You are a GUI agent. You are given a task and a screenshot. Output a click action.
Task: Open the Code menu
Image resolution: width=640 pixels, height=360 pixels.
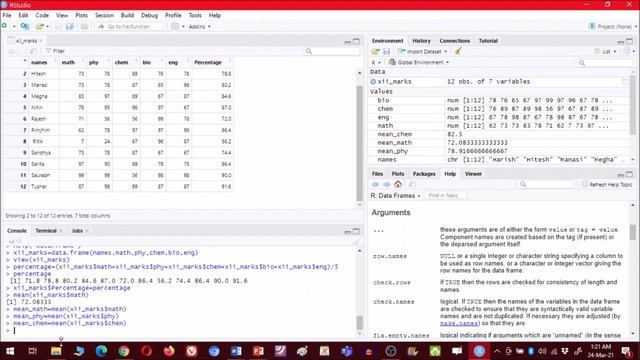click(x=42, y=15)
